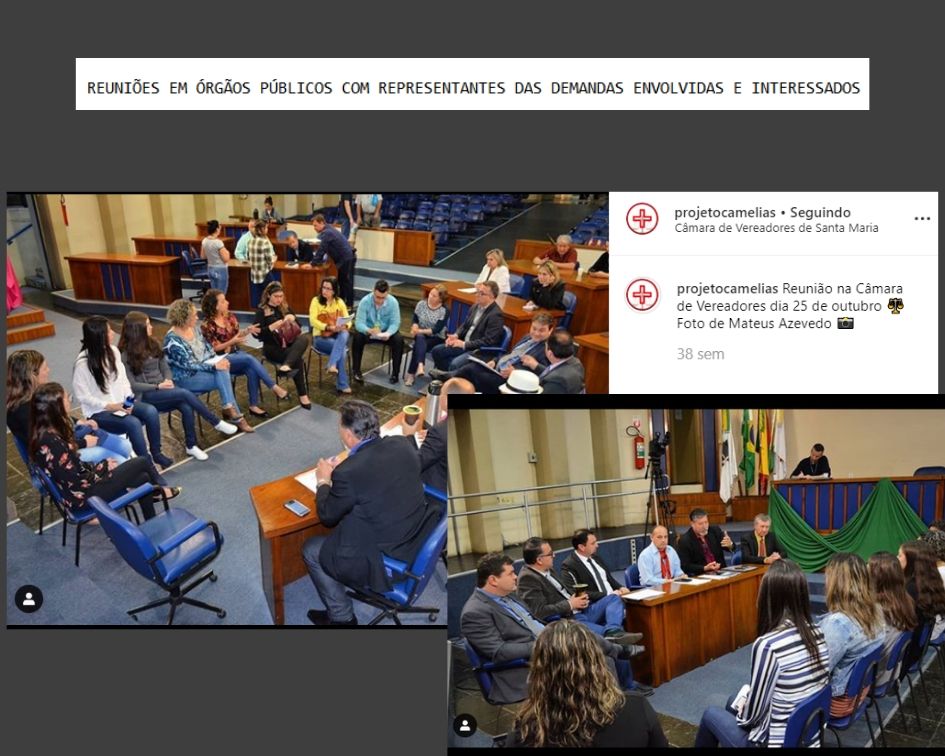Click the camera emoji after Mateus Azevedo
945x756 pixels.
tap(845, 324)
